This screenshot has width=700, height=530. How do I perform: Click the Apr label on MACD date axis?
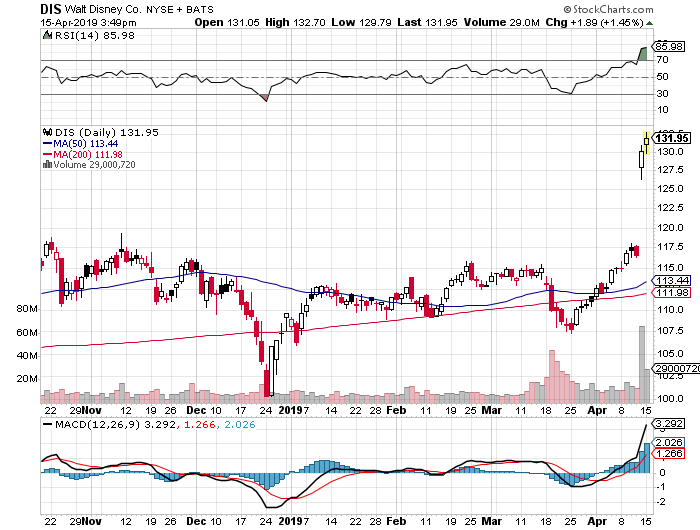597,522
